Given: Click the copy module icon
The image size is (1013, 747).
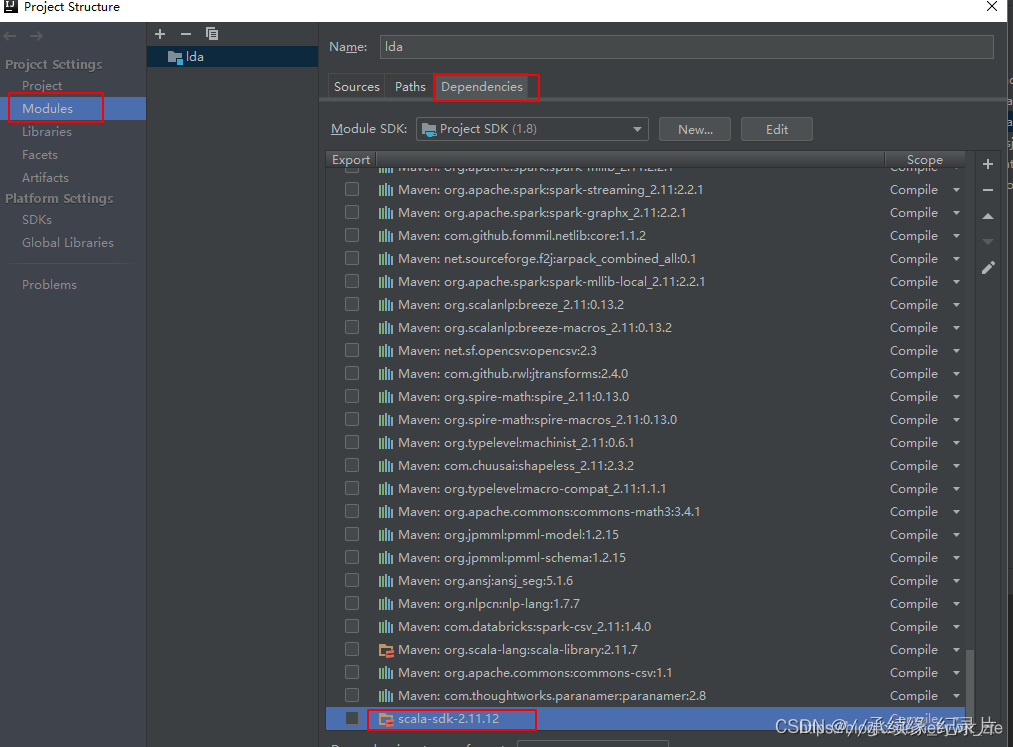Looking at the screenshot, I should pyautogui.click(x=211, y=33).
